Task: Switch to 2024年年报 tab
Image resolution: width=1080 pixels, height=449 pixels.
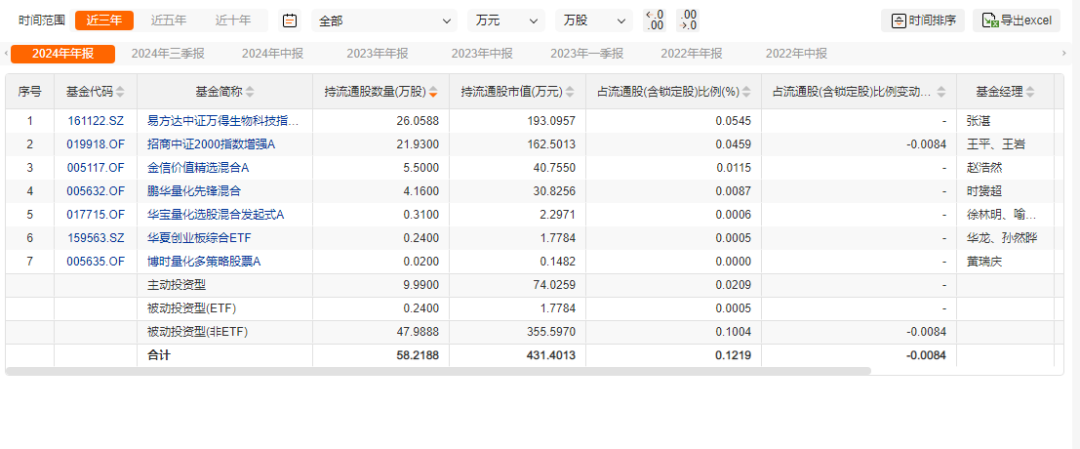Action: click(63, 54)
